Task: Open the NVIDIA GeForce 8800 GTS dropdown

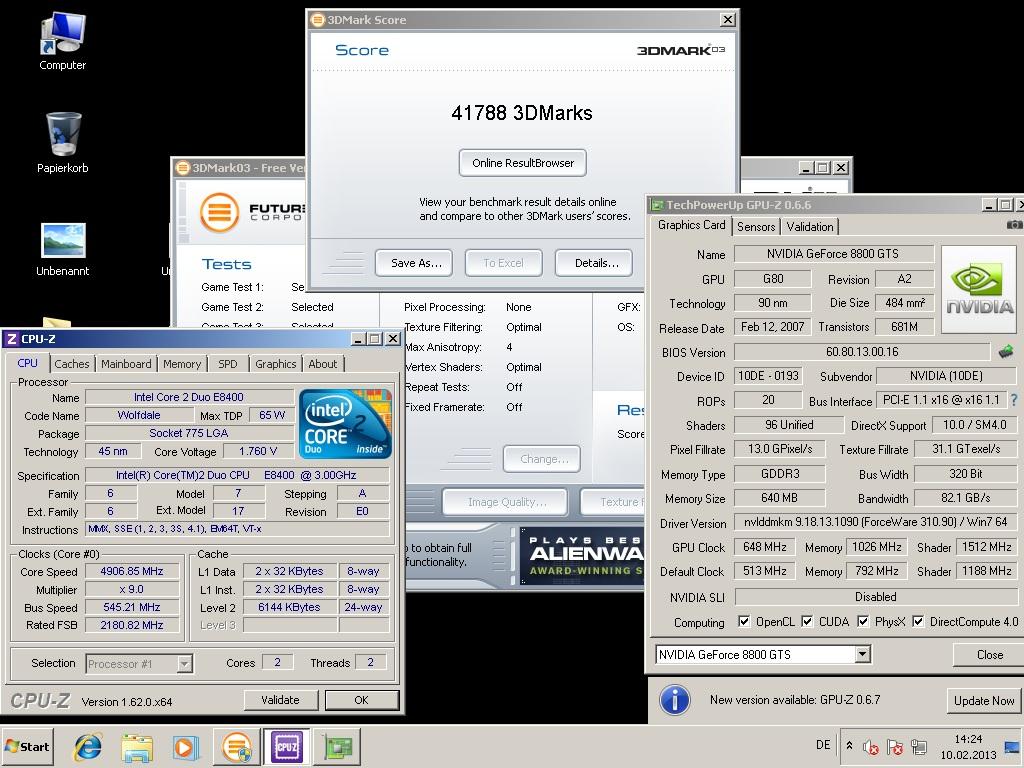Action: tap(863, 654)
